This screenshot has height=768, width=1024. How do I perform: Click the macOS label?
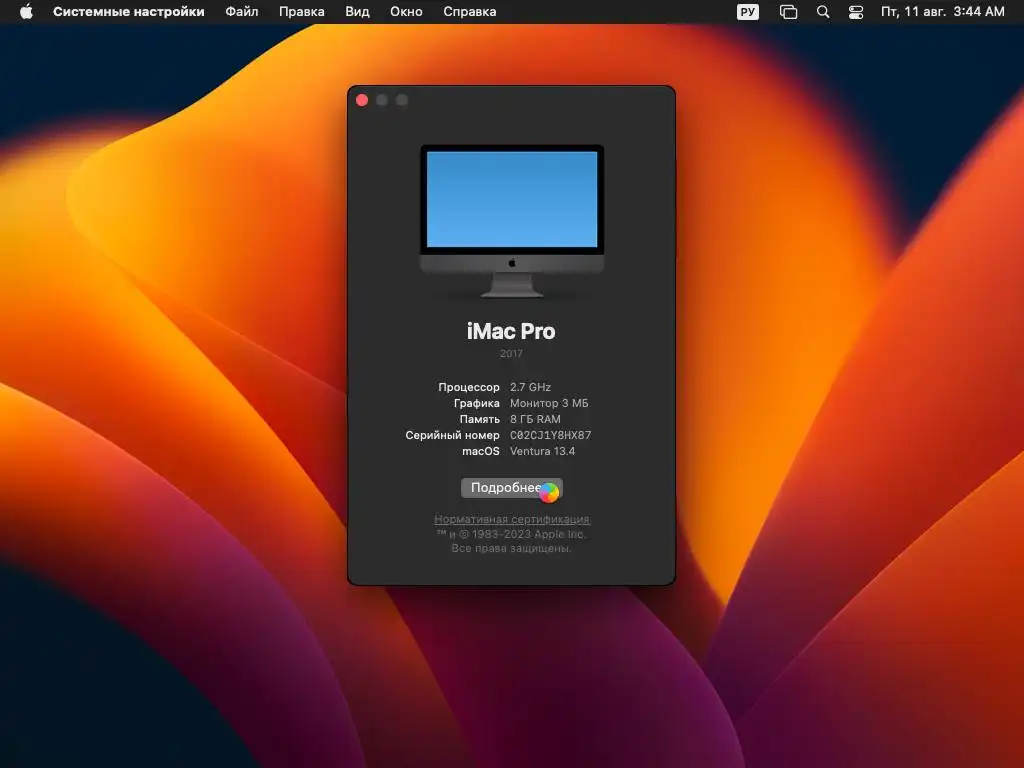(481, 451)
